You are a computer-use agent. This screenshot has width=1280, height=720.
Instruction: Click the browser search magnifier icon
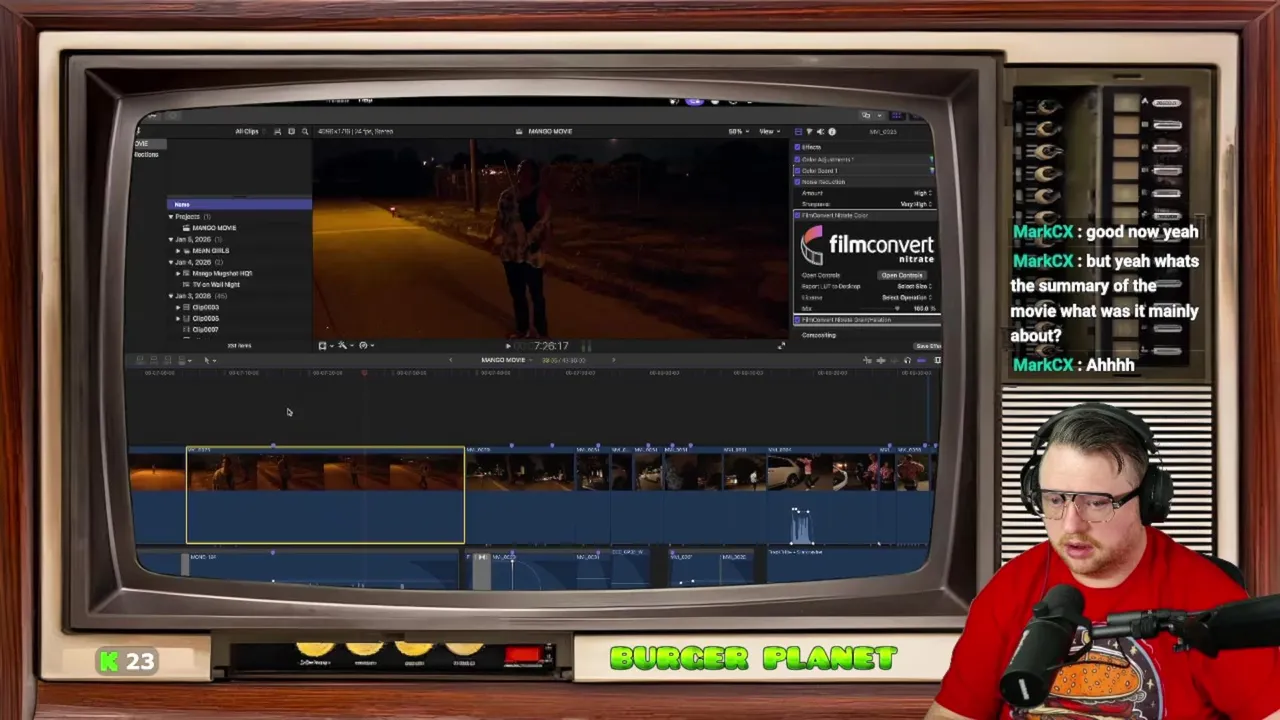(305, 131)
